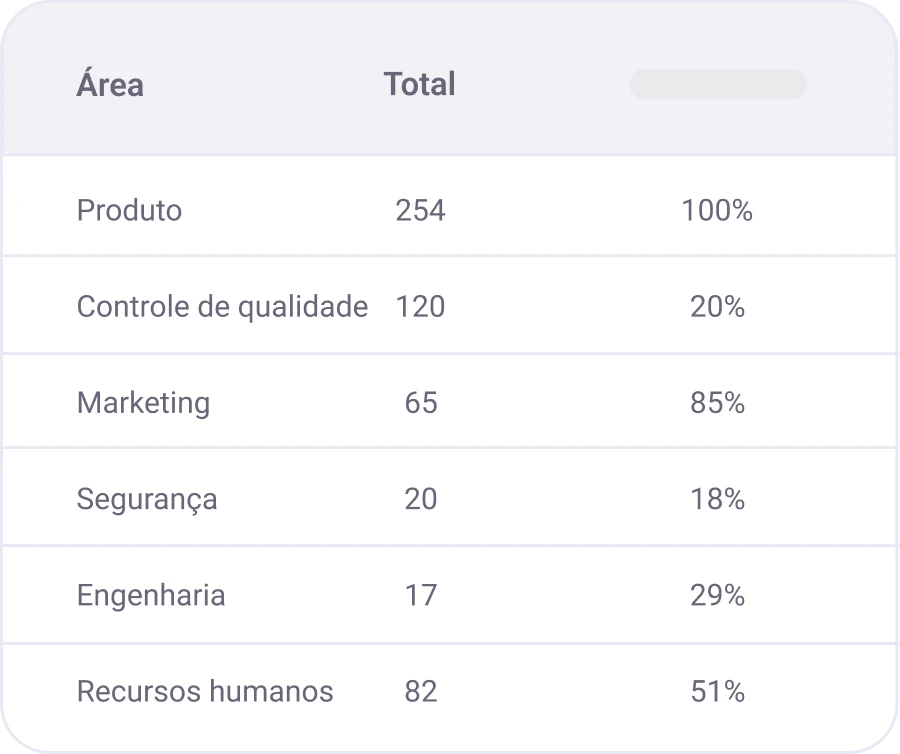The width and height of the screenshot is (900, 754).
Task: Click the Total column header
Action: coord(419,84)
